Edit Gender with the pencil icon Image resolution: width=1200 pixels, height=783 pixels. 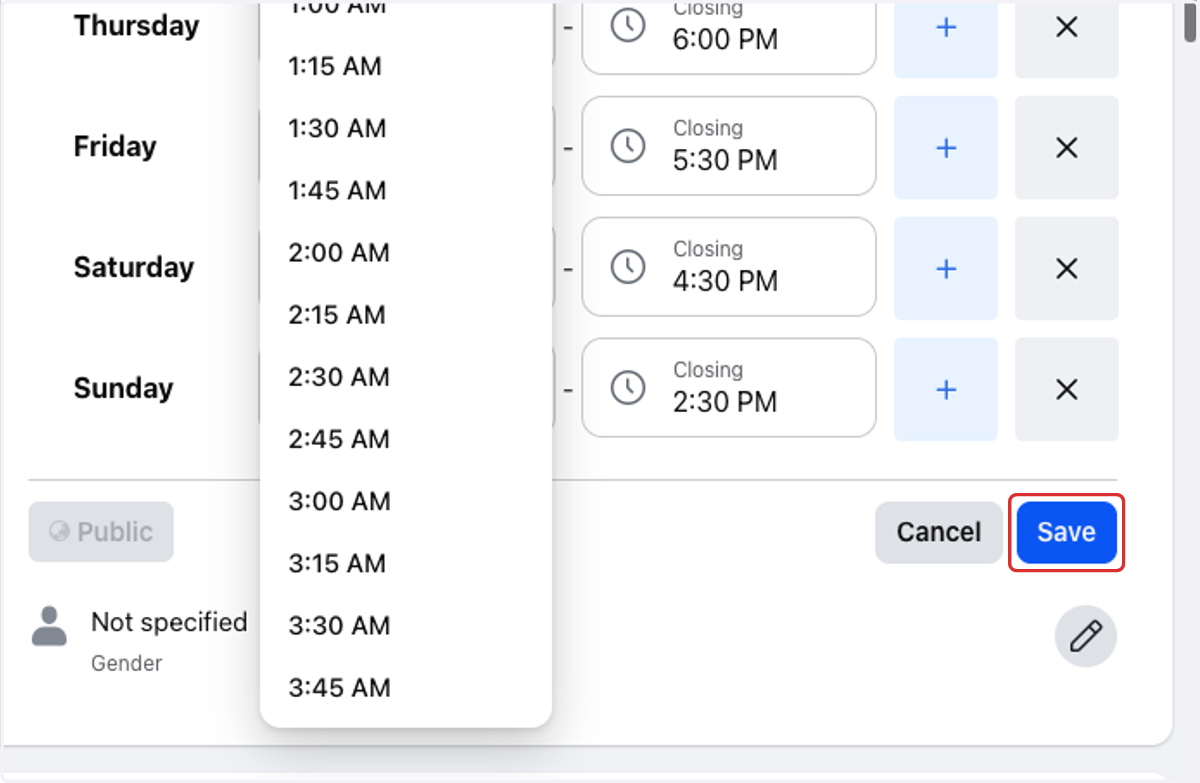click(1086, 636)
